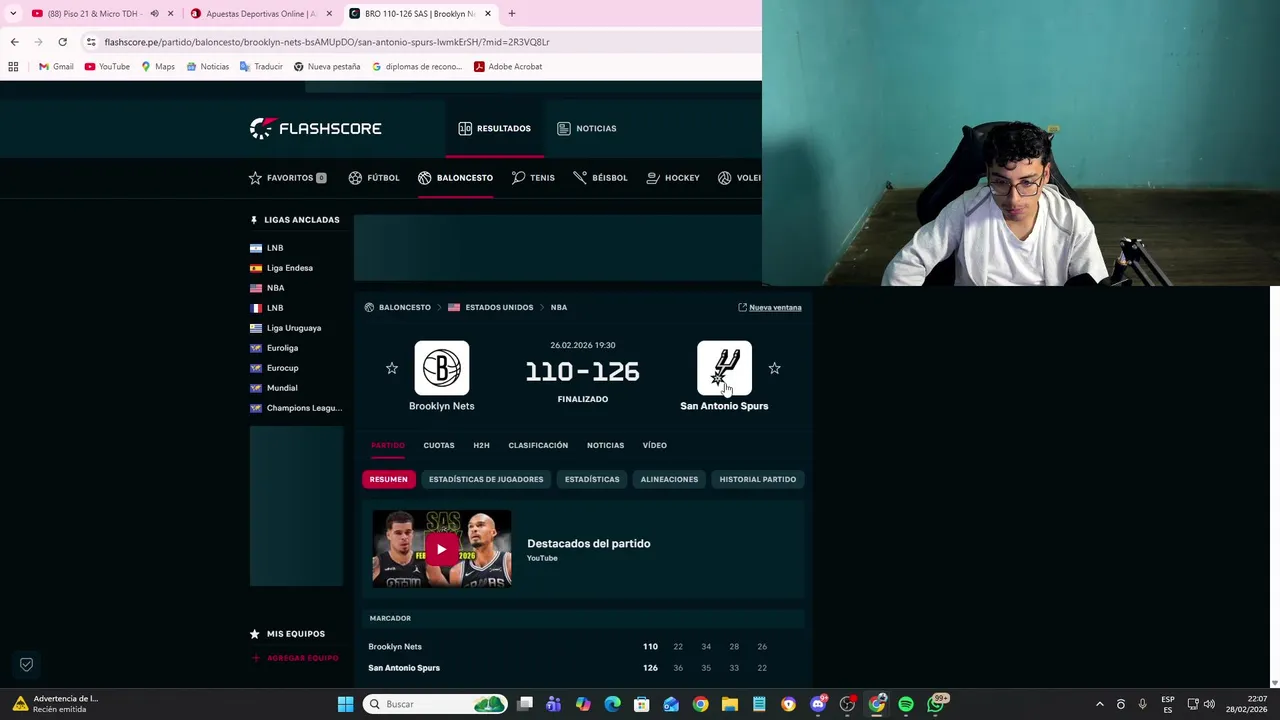1280x720 pixels.
Task: Play match highlights video thumbnail
Action: [x=441, y=549]
